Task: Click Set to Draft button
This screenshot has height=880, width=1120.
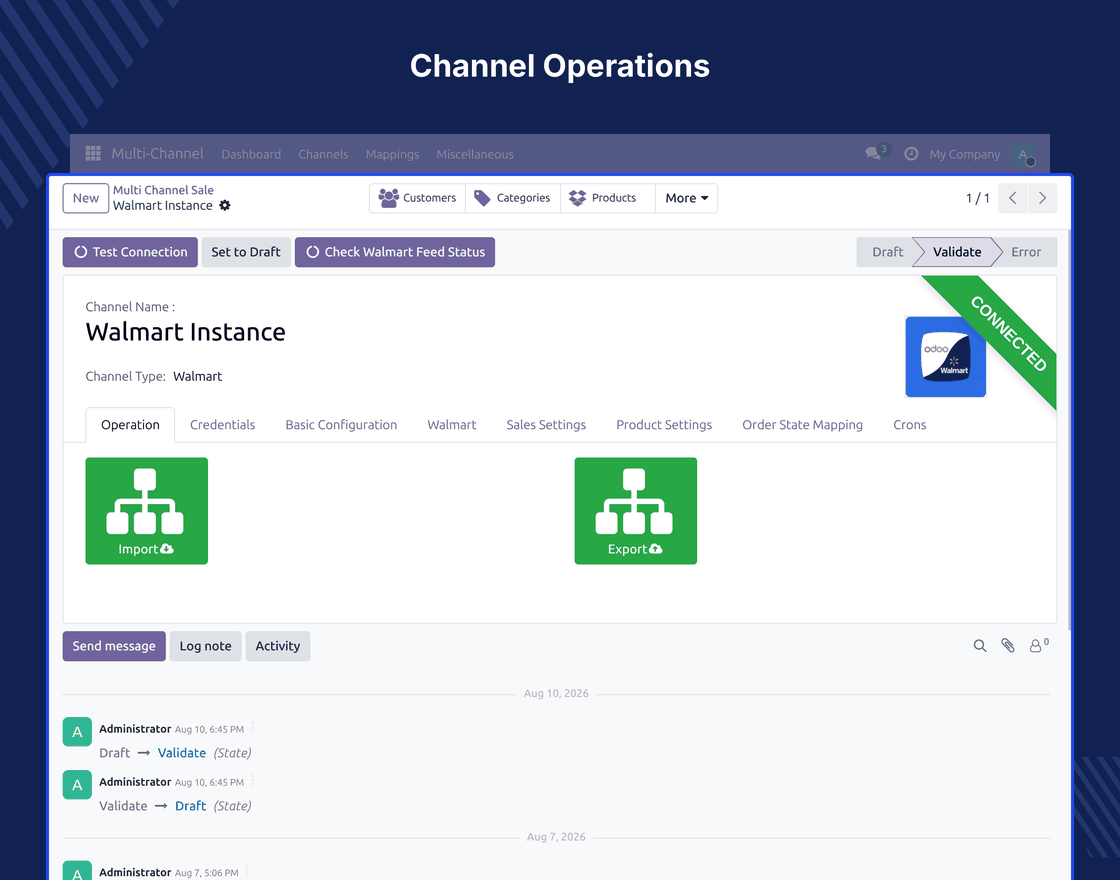Action: 246,252
